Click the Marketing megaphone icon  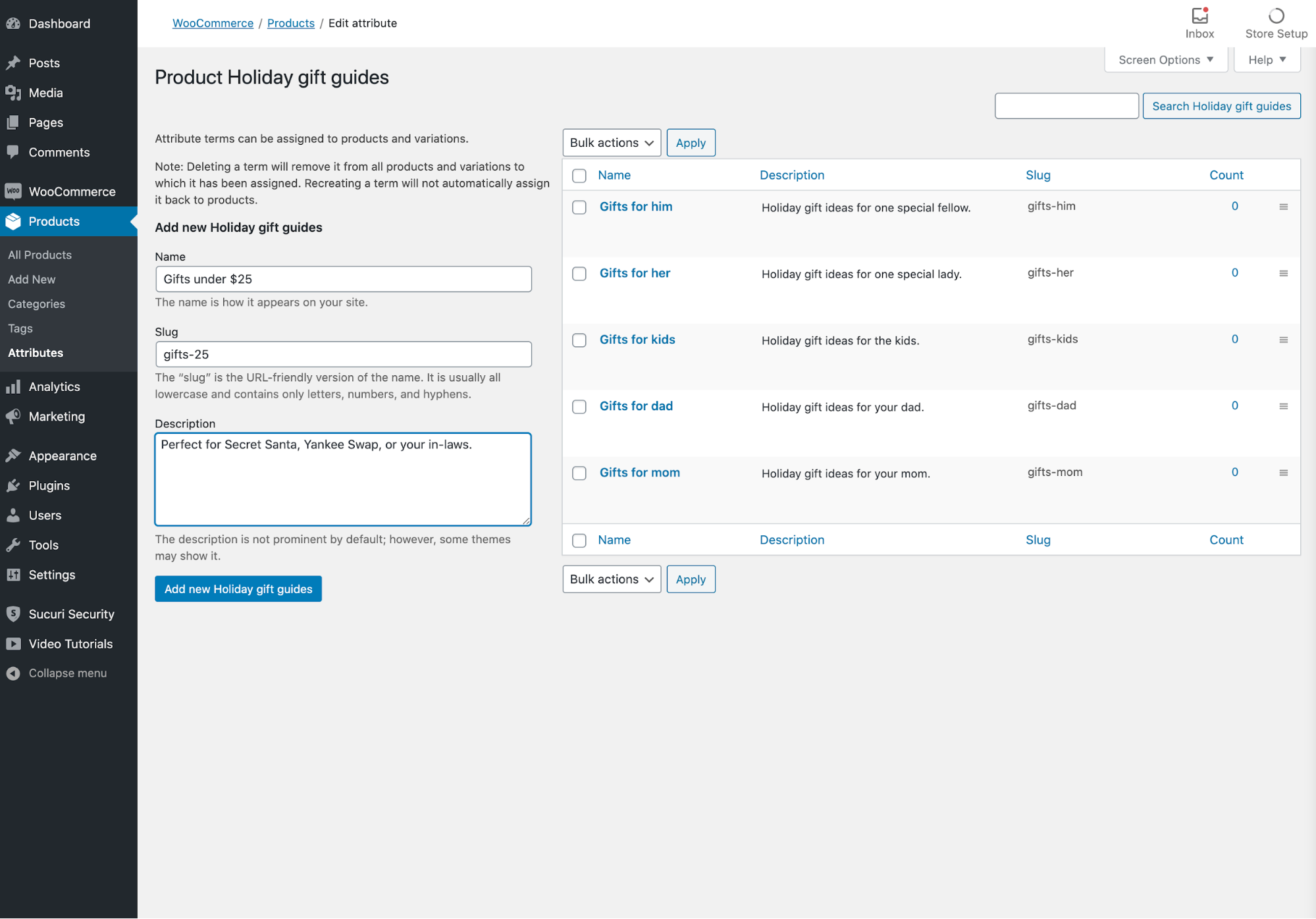tap(13, 417)
